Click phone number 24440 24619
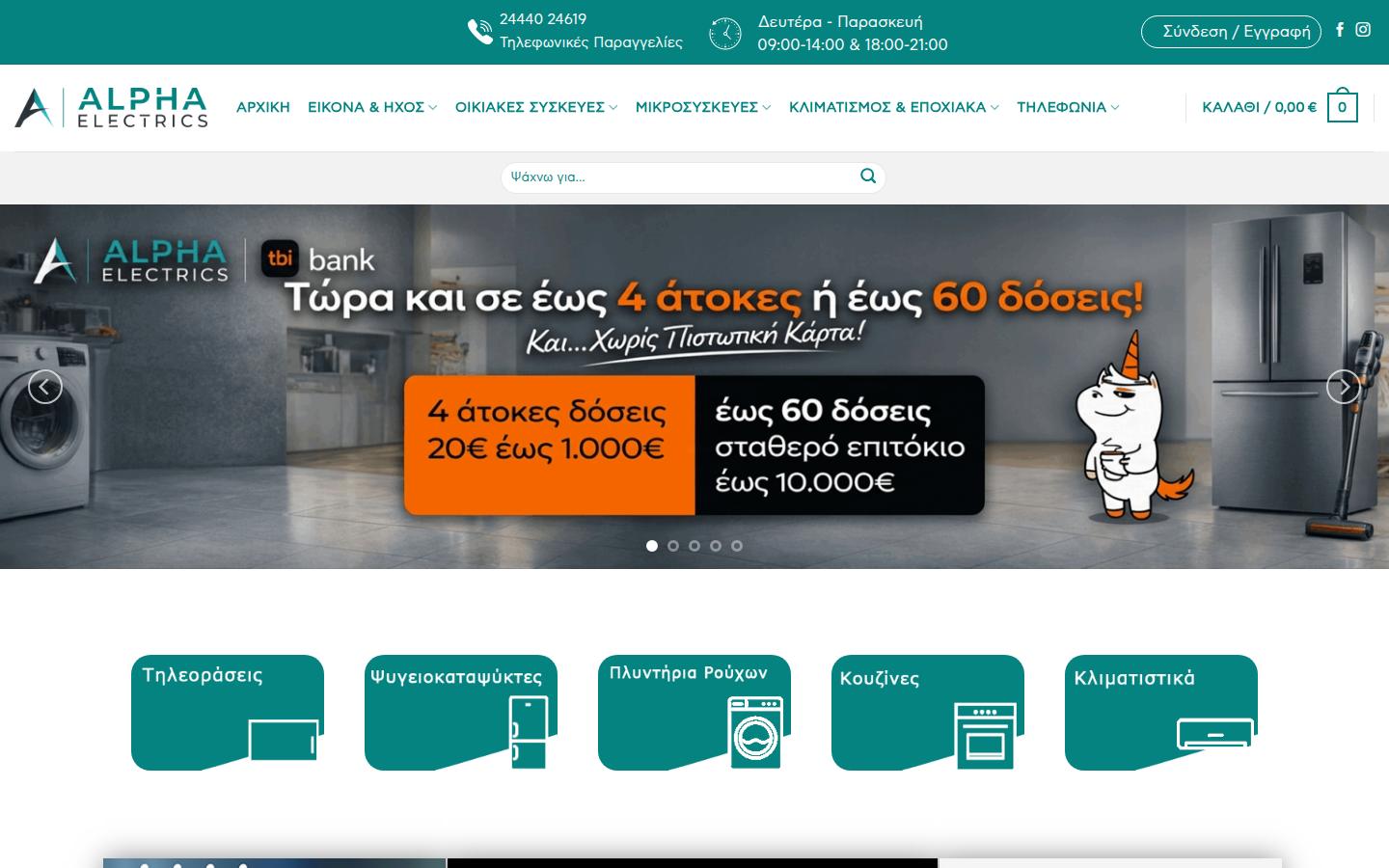This screenshot has width=1389, height=868. 543,19
